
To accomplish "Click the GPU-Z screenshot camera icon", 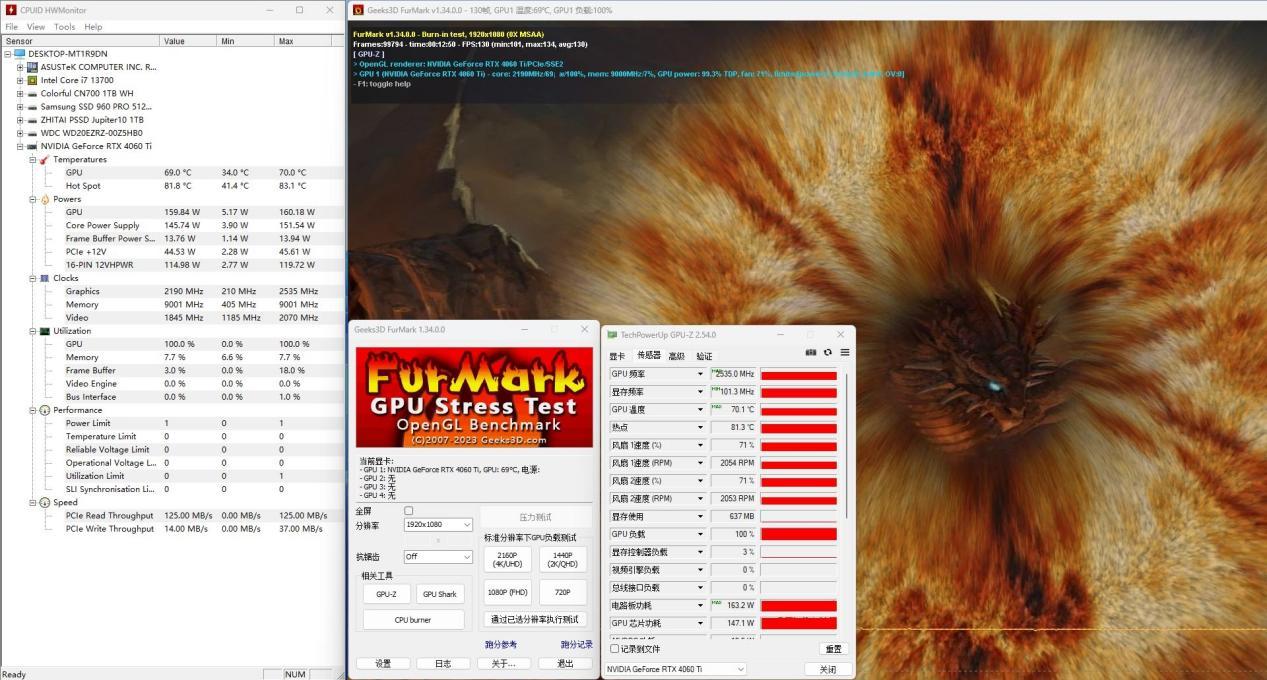I will (x=810, y=353).
